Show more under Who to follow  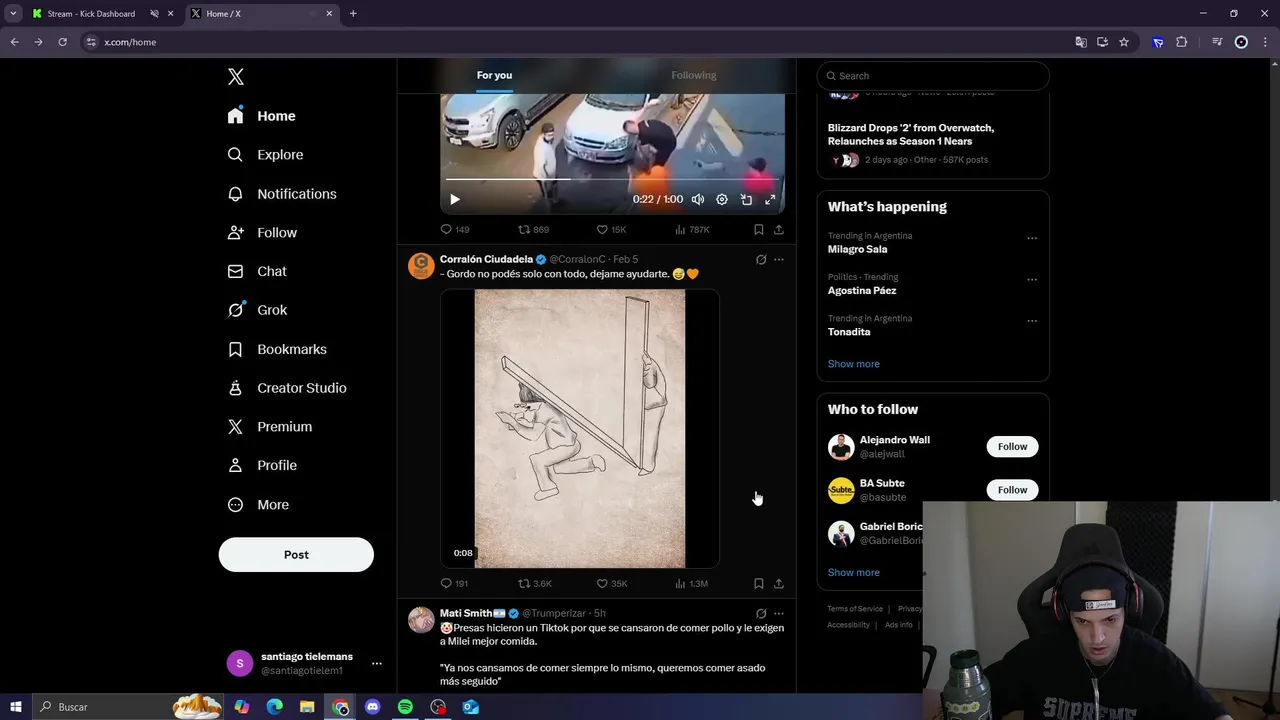coord(854,573)
